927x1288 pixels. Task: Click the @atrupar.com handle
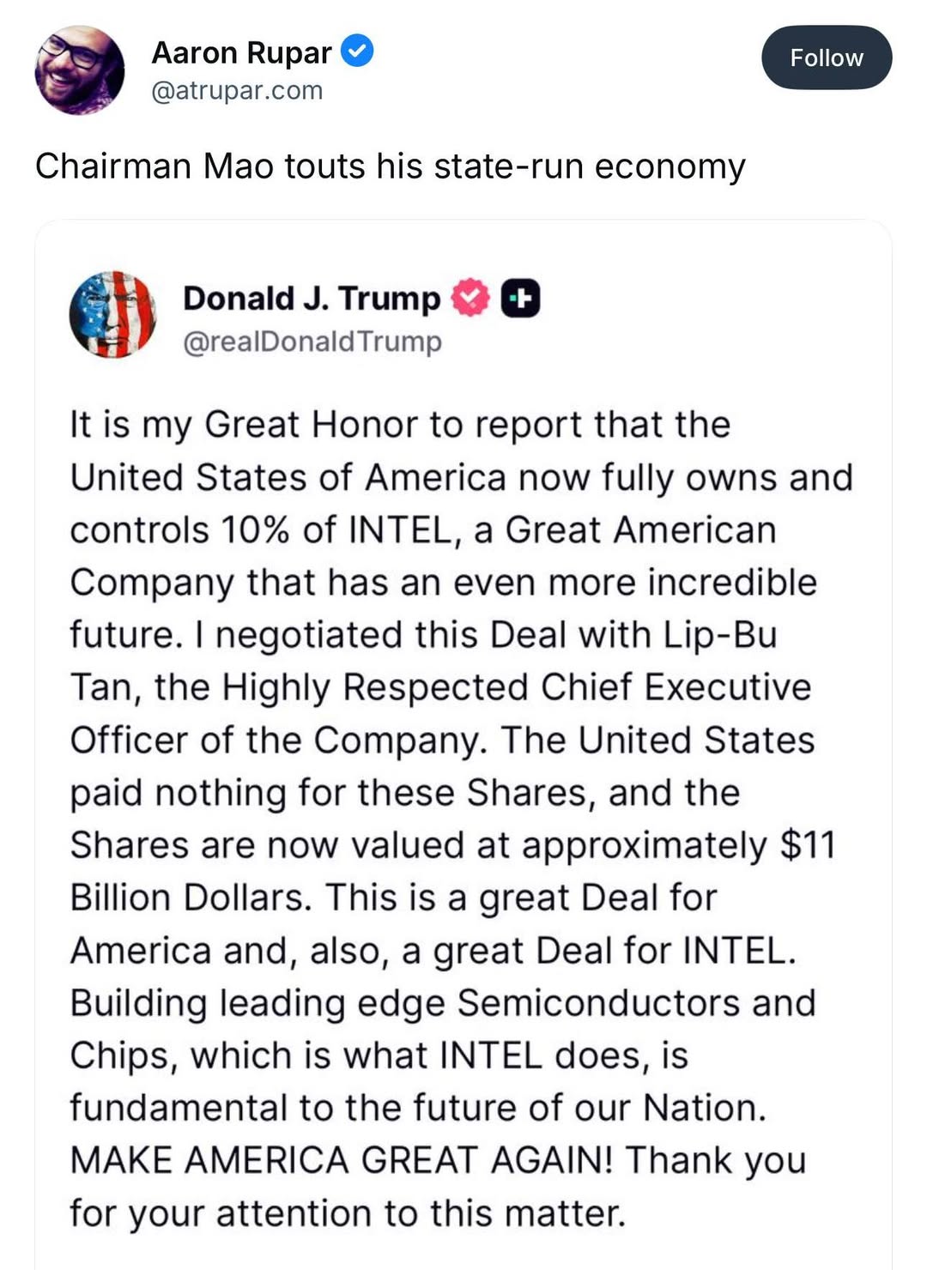pyautogui.click(x=237, y=90)
